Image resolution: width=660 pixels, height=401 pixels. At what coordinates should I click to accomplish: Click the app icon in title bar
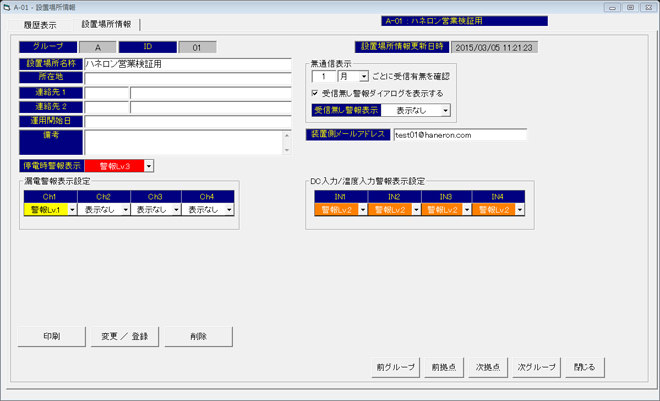[7, 6]
